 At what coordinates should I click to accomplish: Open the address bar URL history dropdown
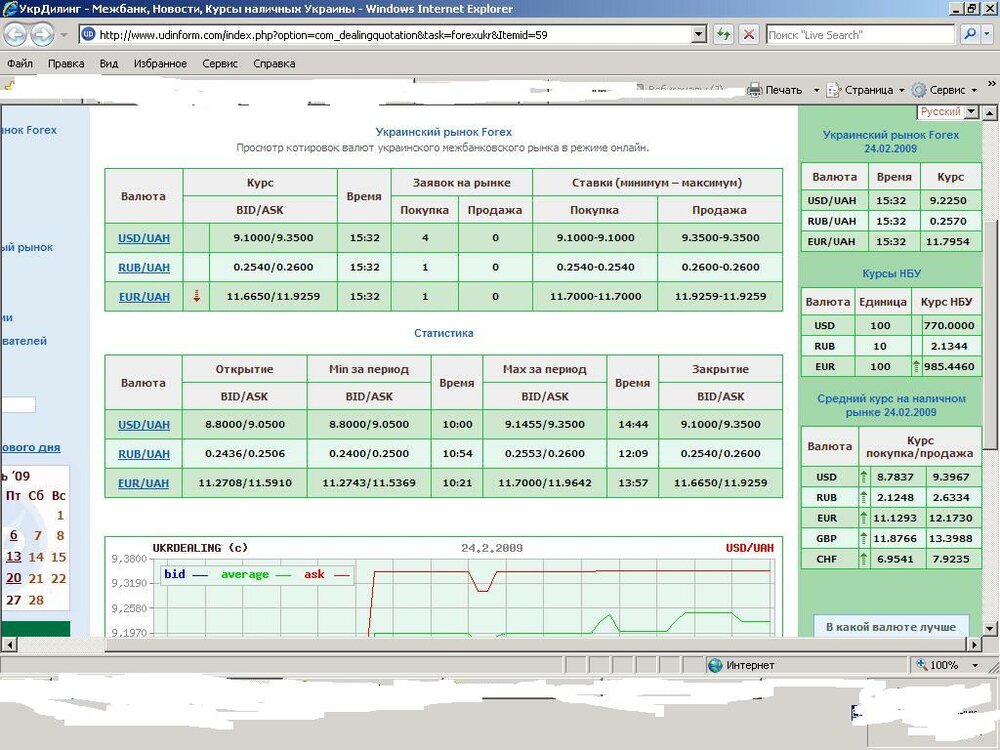coord(700,34)
